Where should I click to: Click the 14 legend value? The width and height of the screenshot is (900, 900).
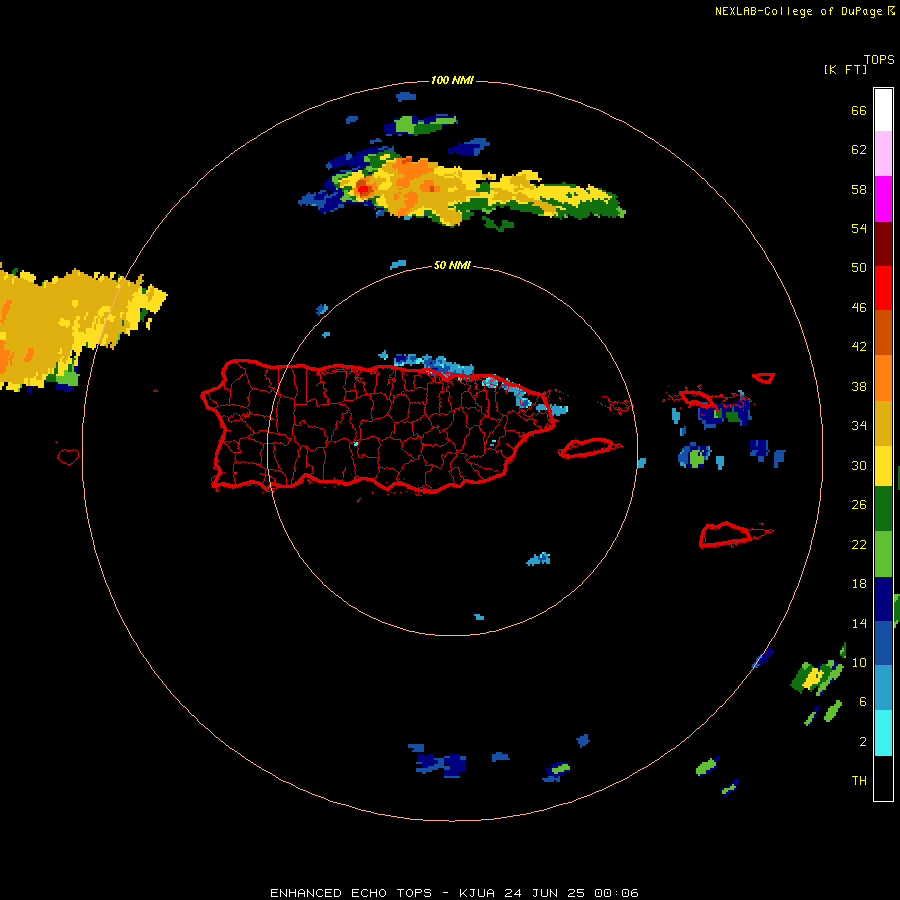pyautogui.click(x=859, y=623)
